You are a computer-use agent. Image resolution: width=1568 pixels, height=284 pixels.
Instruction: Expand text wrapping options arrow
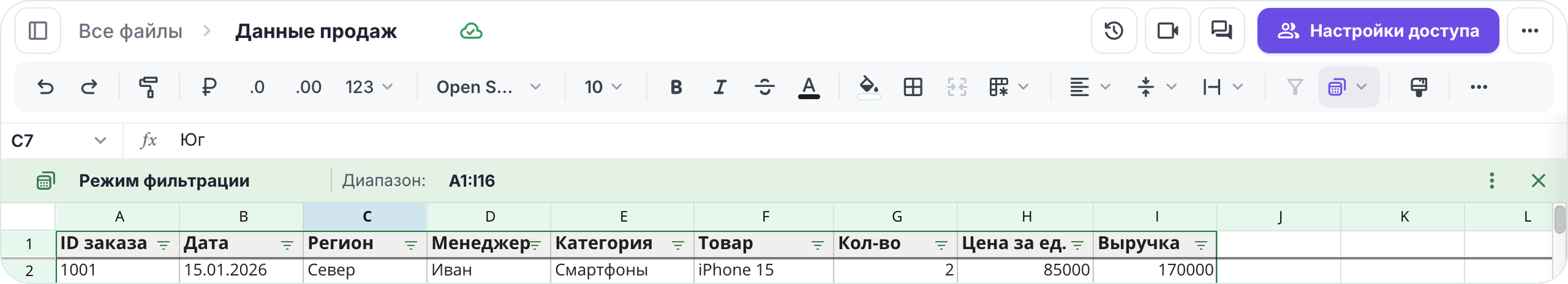[x=1238, y=87]
